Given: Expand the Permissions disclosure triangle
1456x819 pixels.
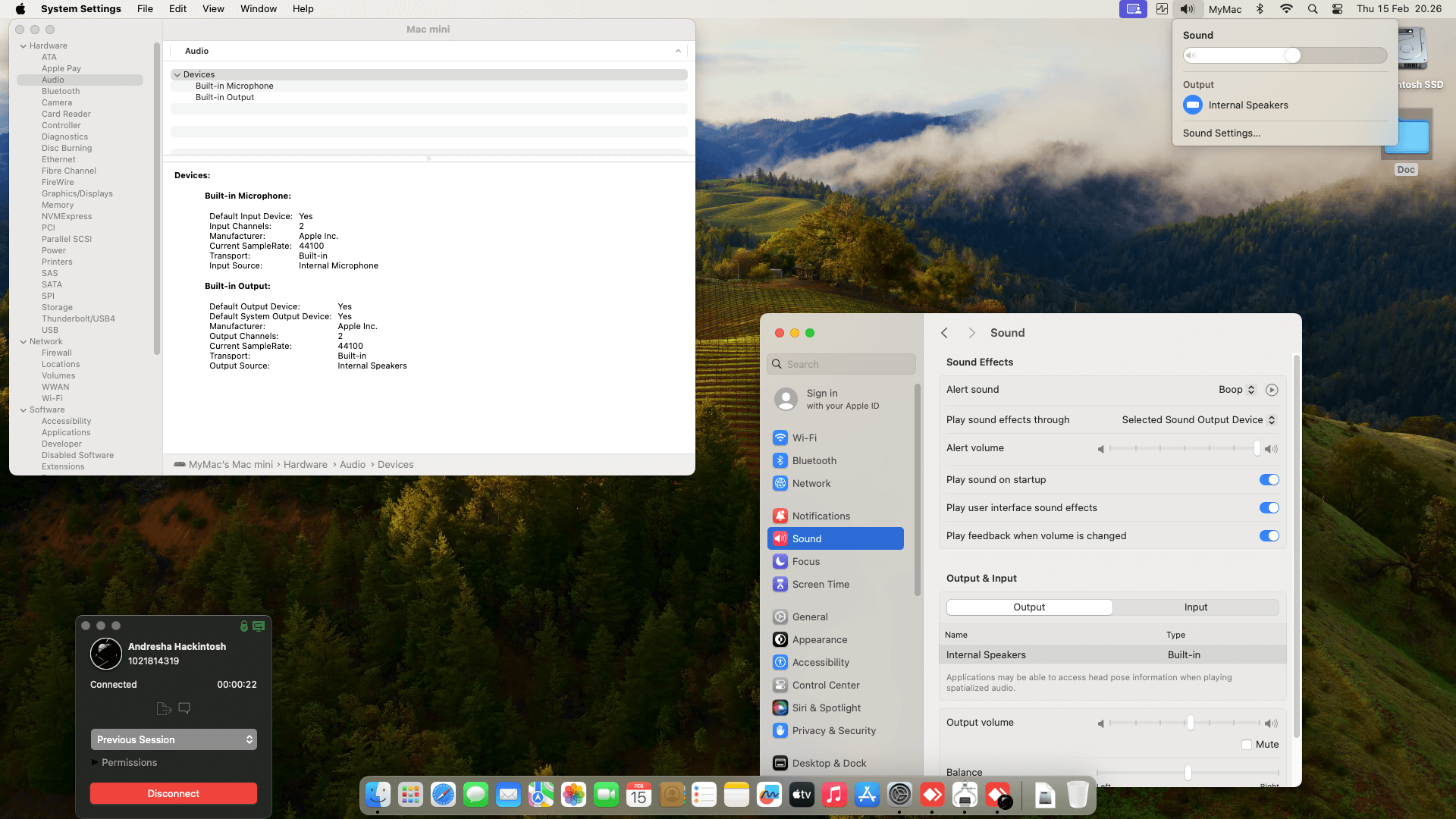Looking at the screenshot, I should coord(95,763).
